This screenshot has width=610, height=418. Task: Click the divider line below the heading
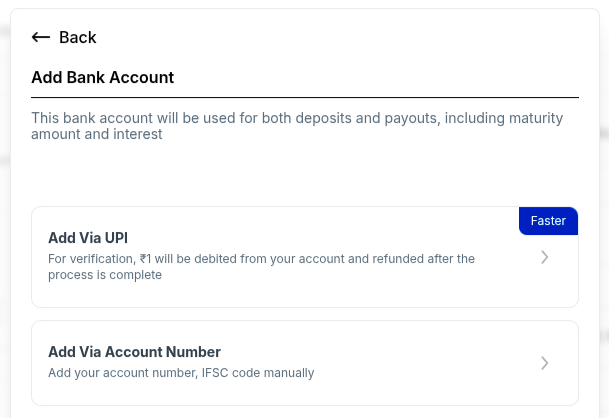(x=304, y=97)
